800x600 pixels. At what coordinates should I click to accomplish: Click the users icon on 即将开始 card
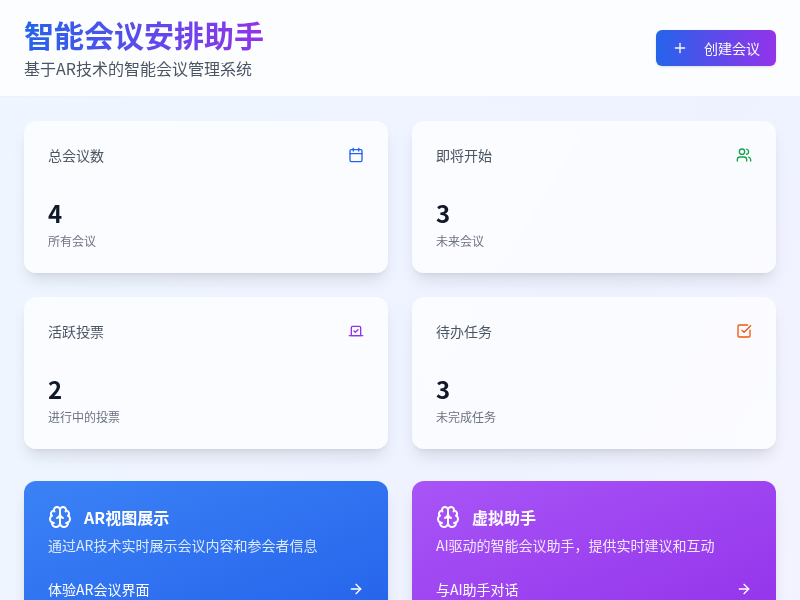(x=744, y=155)
